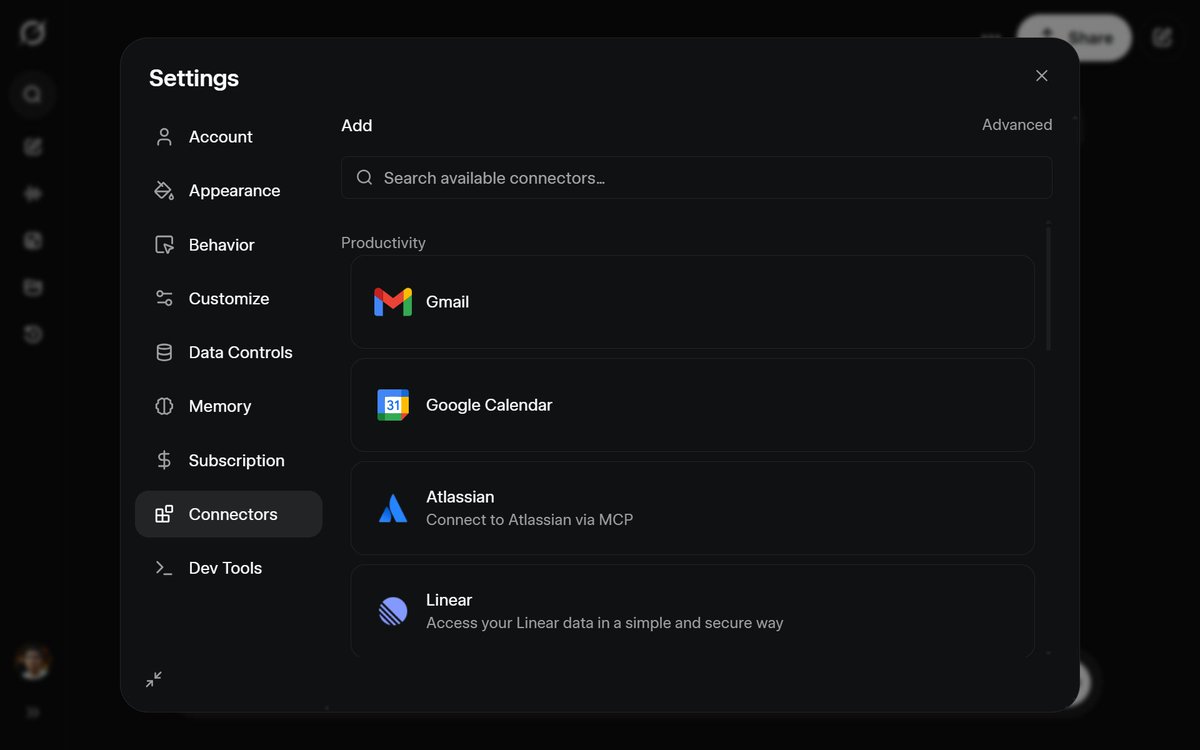1200x750 pixels.
Task: Select the Data Controls database icon
Action: click(164, 353)
